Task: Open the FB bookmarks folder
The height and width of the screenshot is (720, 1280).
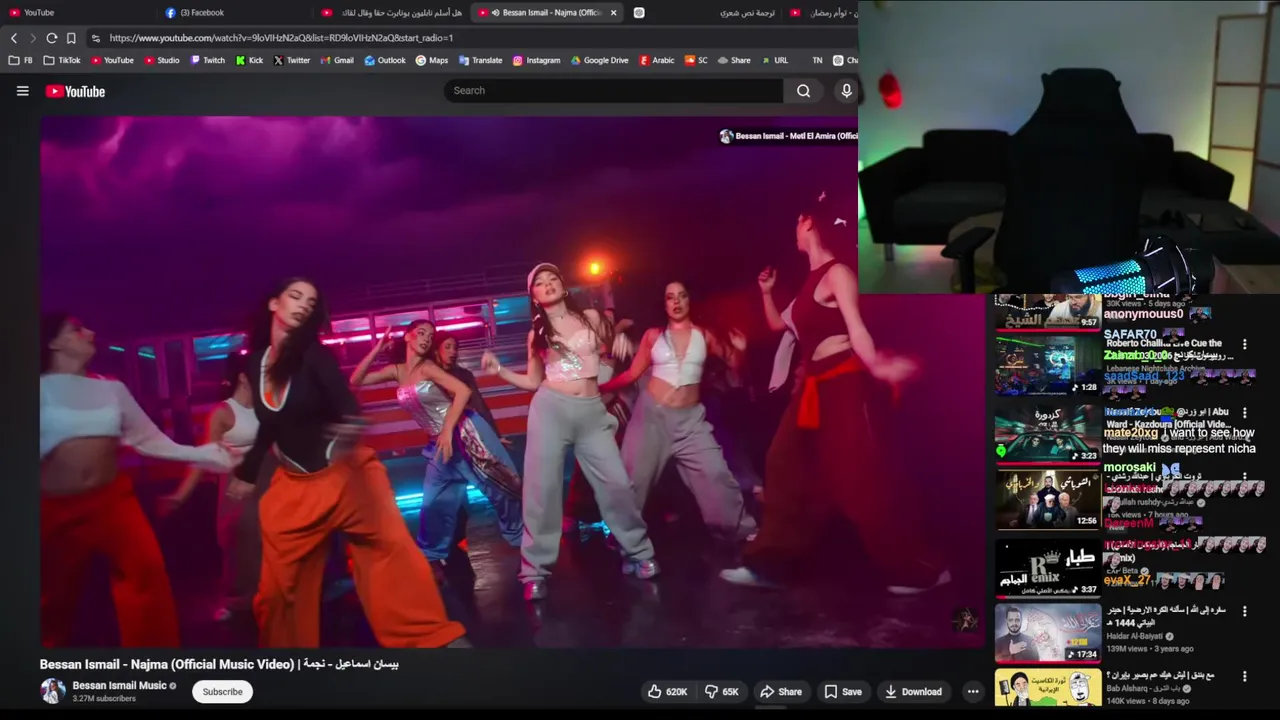Action: coord(20,60)
